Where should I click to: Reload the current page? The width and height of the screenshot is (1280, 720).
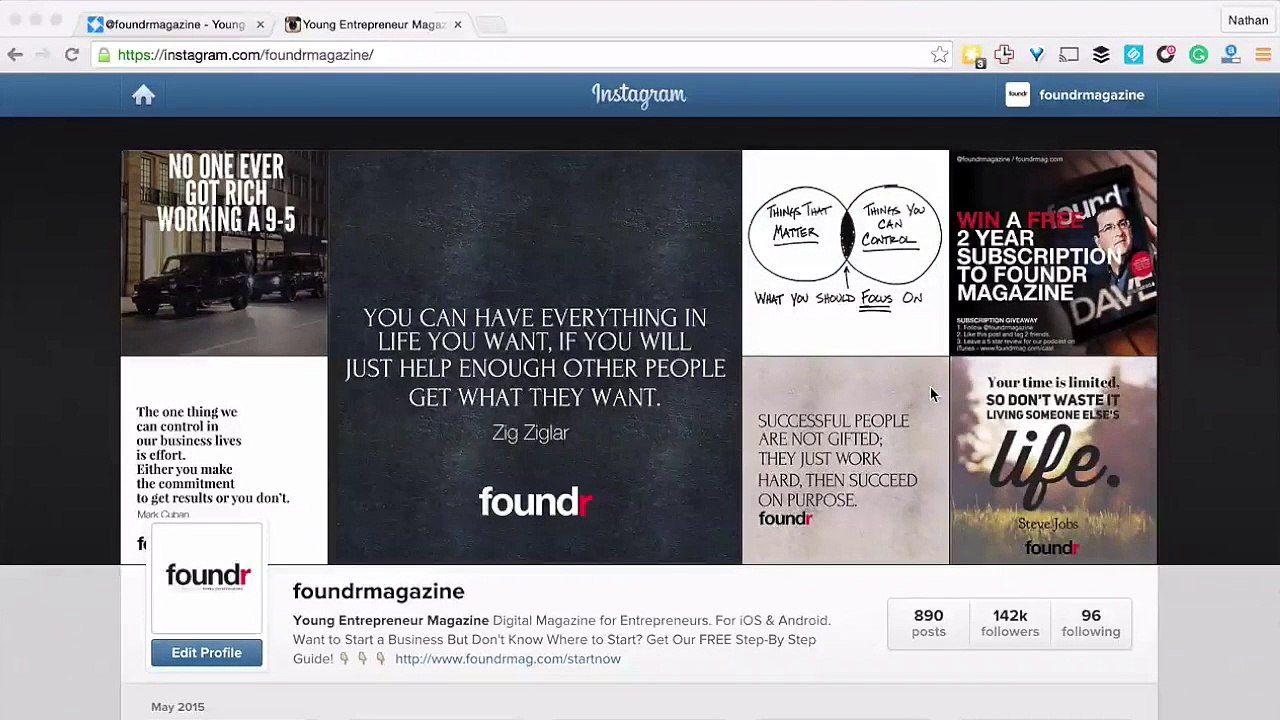click(72, 55)
